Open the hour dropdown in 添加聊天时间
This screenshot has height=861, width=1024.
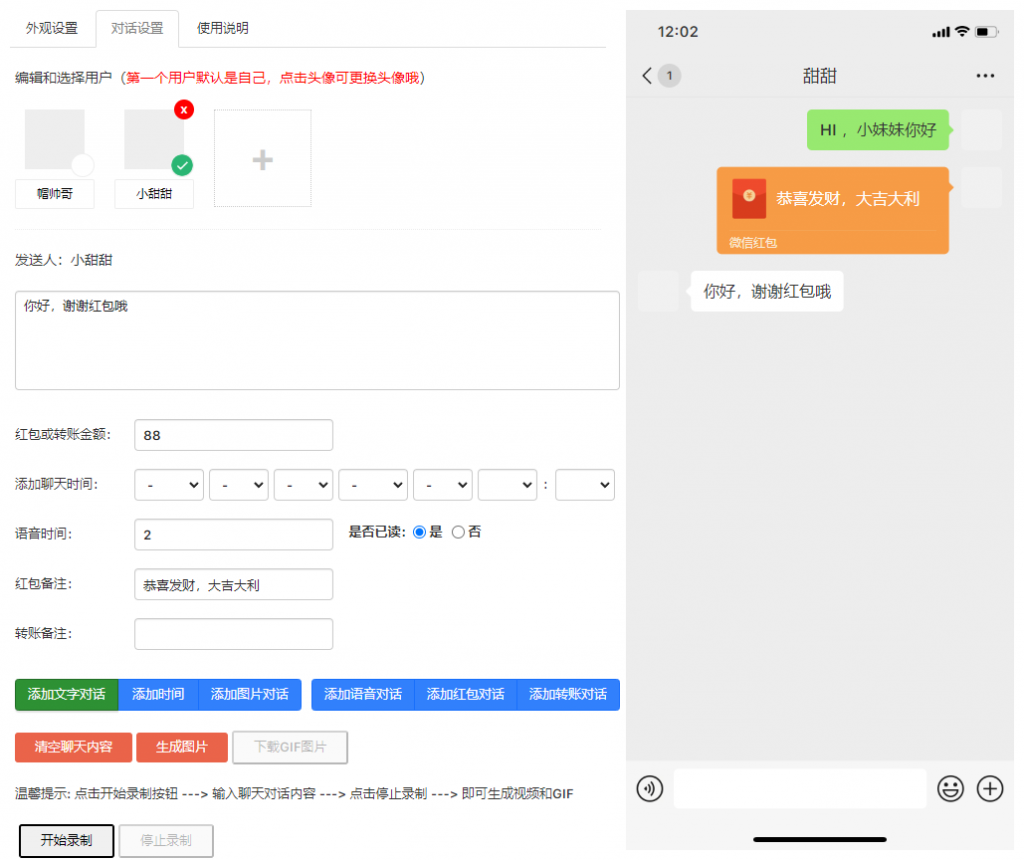coord(507,484)
